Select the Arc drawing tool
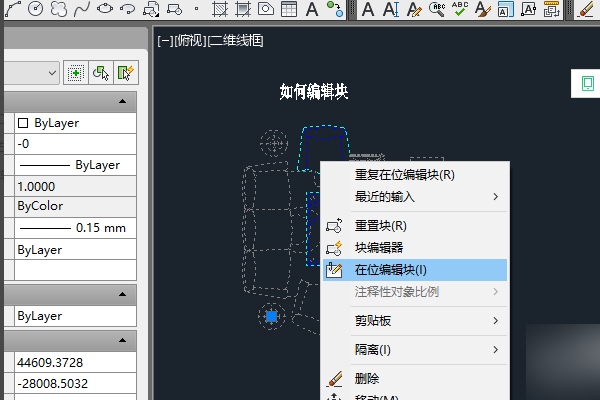Image resolution: width=600 pixels, height=400 pixels. tap(13, 9)
